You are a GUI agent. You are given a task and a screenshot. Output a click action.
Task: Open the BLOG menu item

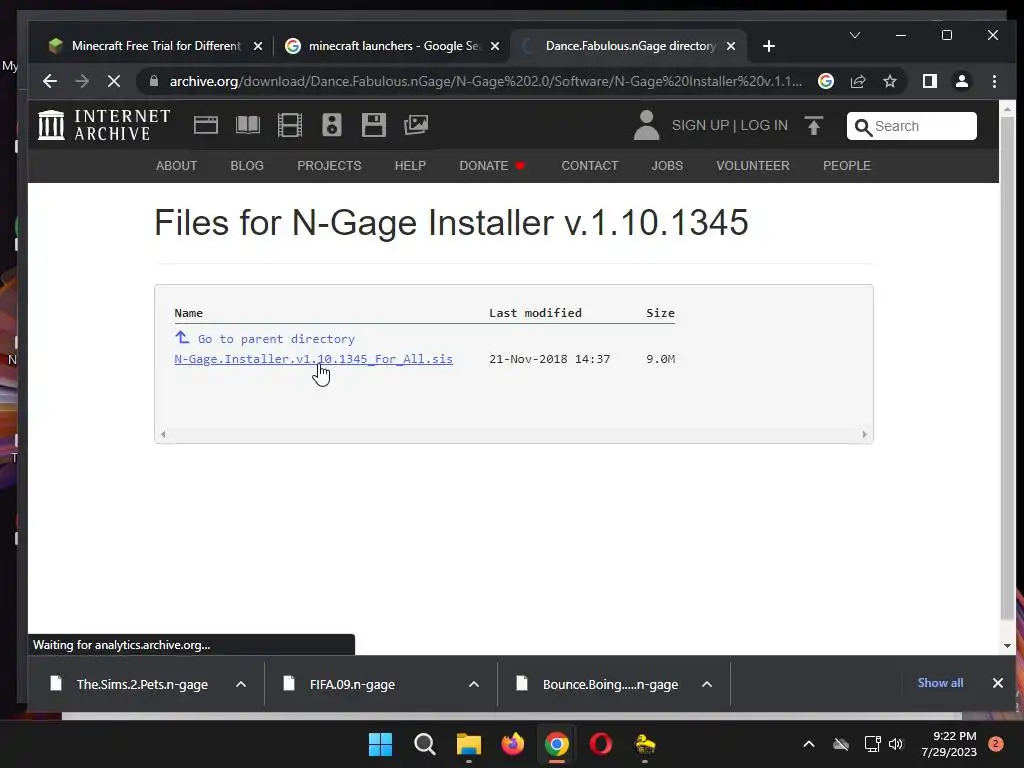(247, 166)
